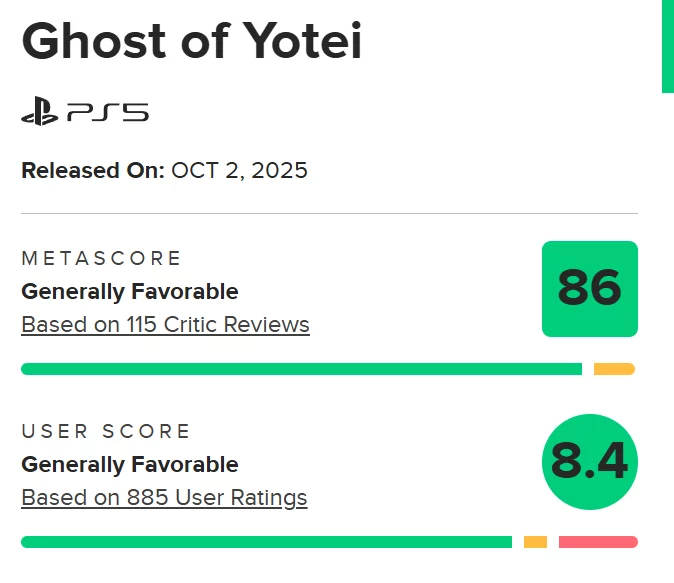The width and height of the screenshot is (674, 583).
Task: Click the green scrollbar thumb at right edge
Action: pyautogui.click(x=667, y=45)
